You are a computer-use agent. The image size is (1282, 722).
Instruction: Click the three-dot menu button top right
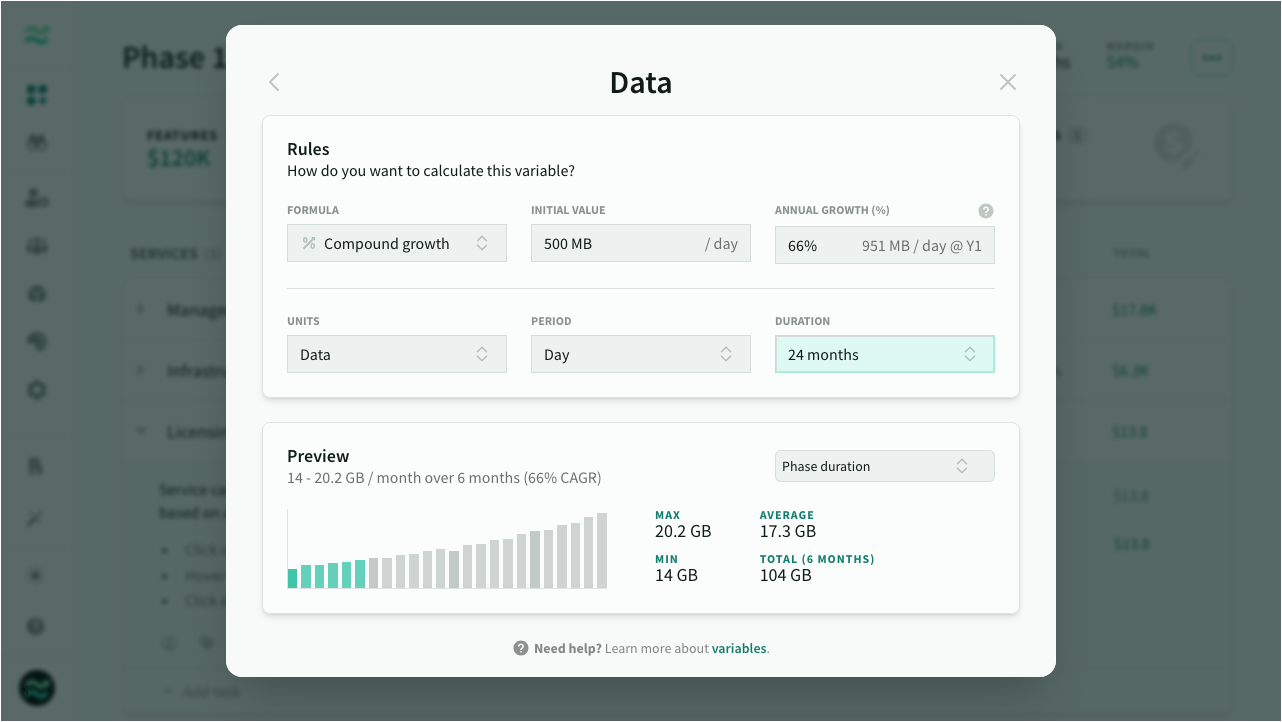pos(1211,58)
